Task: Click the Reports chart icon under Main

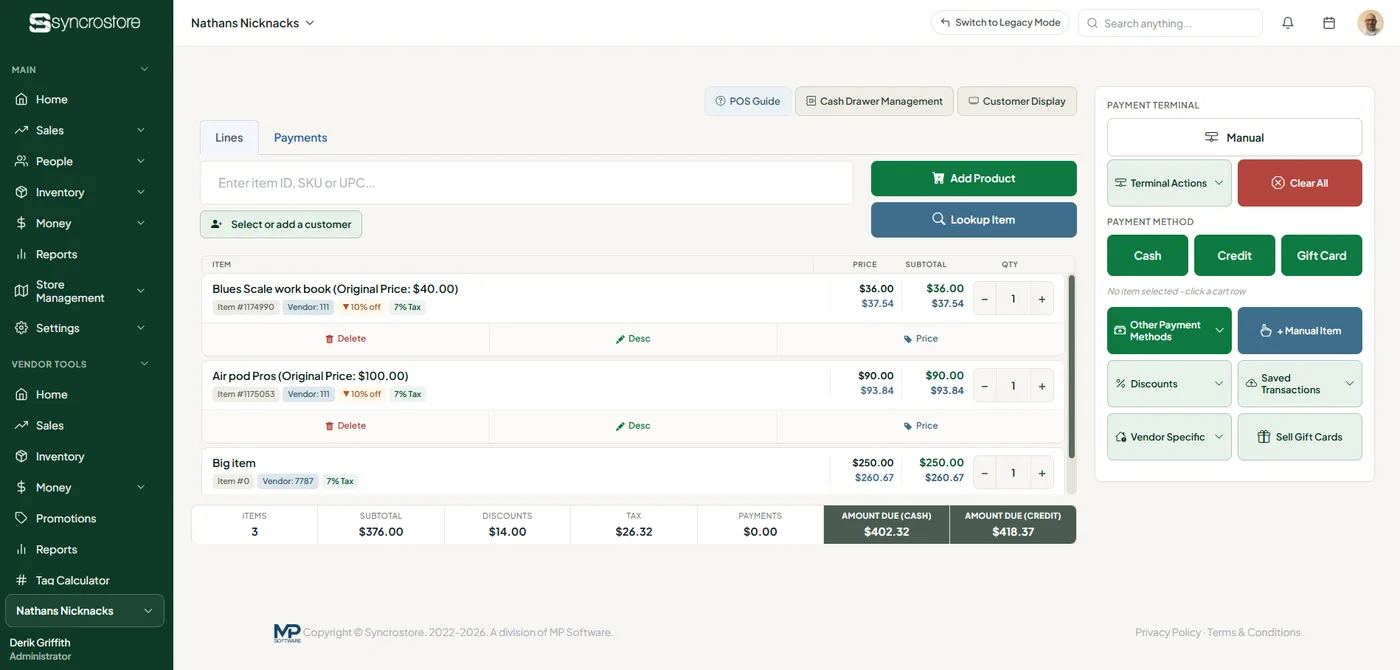Action: pyautogui.click(x=21, y=254)
